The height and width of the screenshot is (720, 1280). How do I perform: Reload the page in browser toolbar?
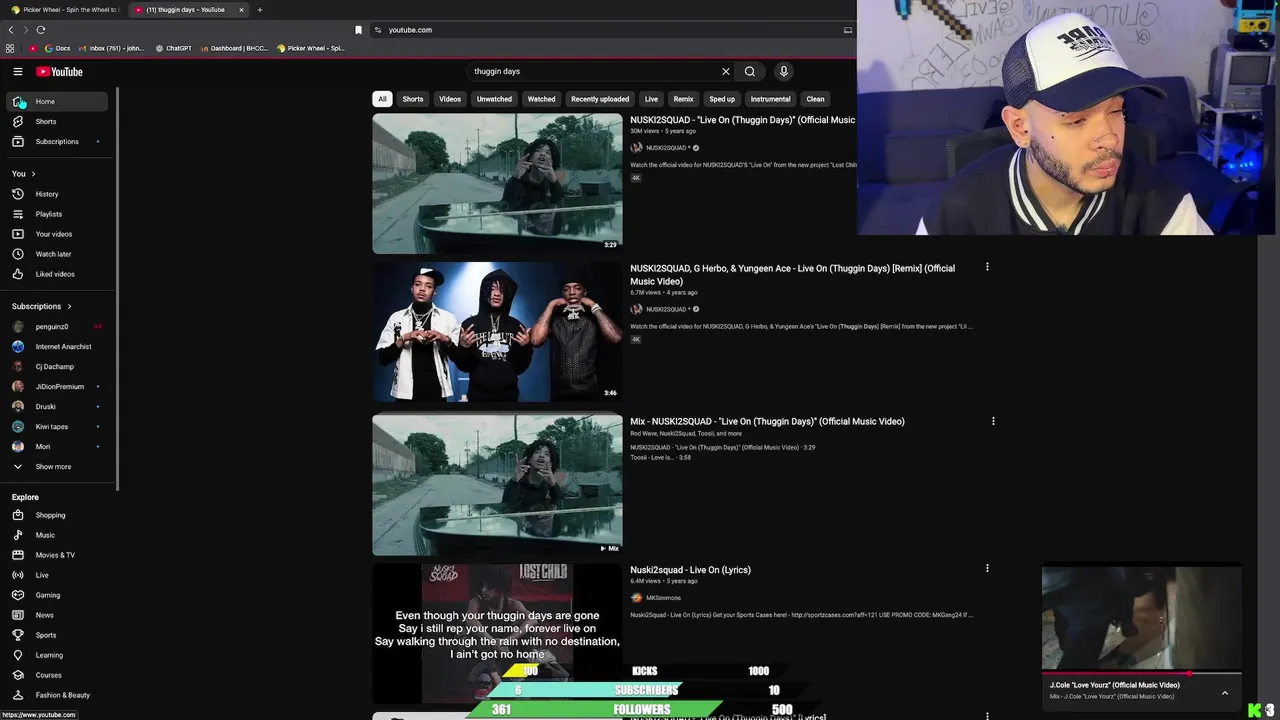tap(41, 30)
